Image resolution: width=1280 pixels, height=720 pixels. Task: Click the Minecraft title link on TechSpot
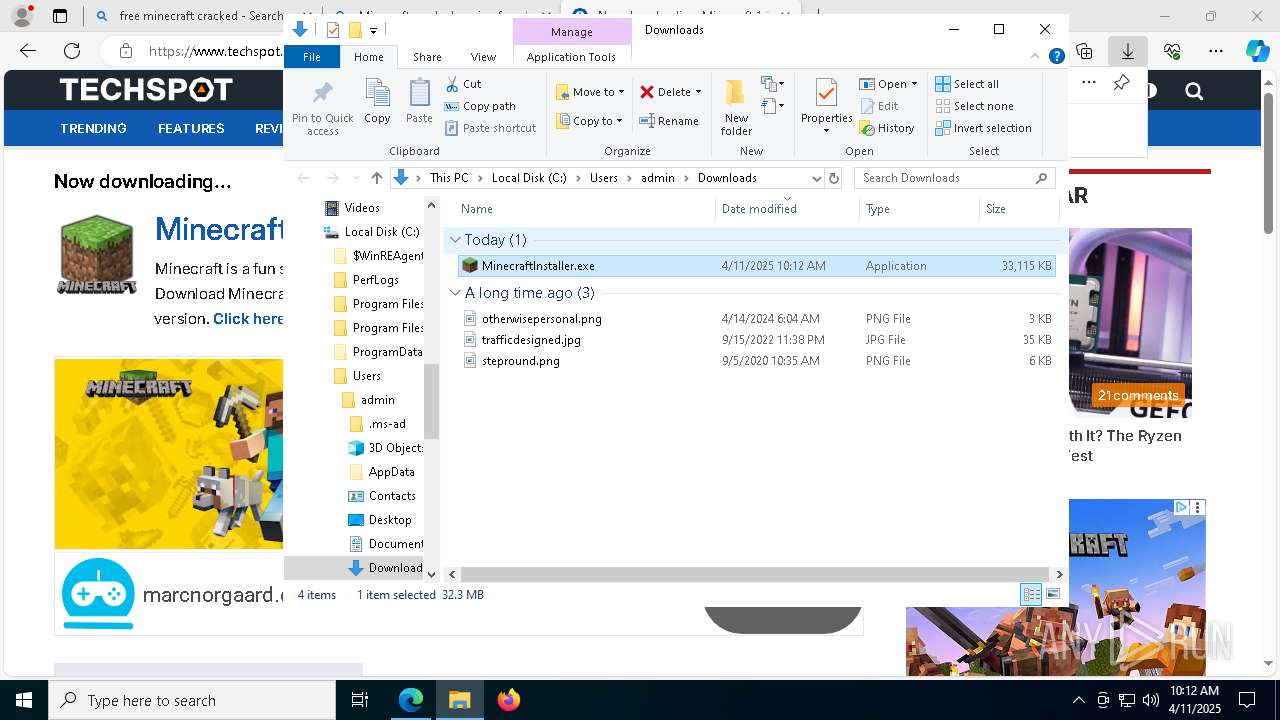pos(219,229)
